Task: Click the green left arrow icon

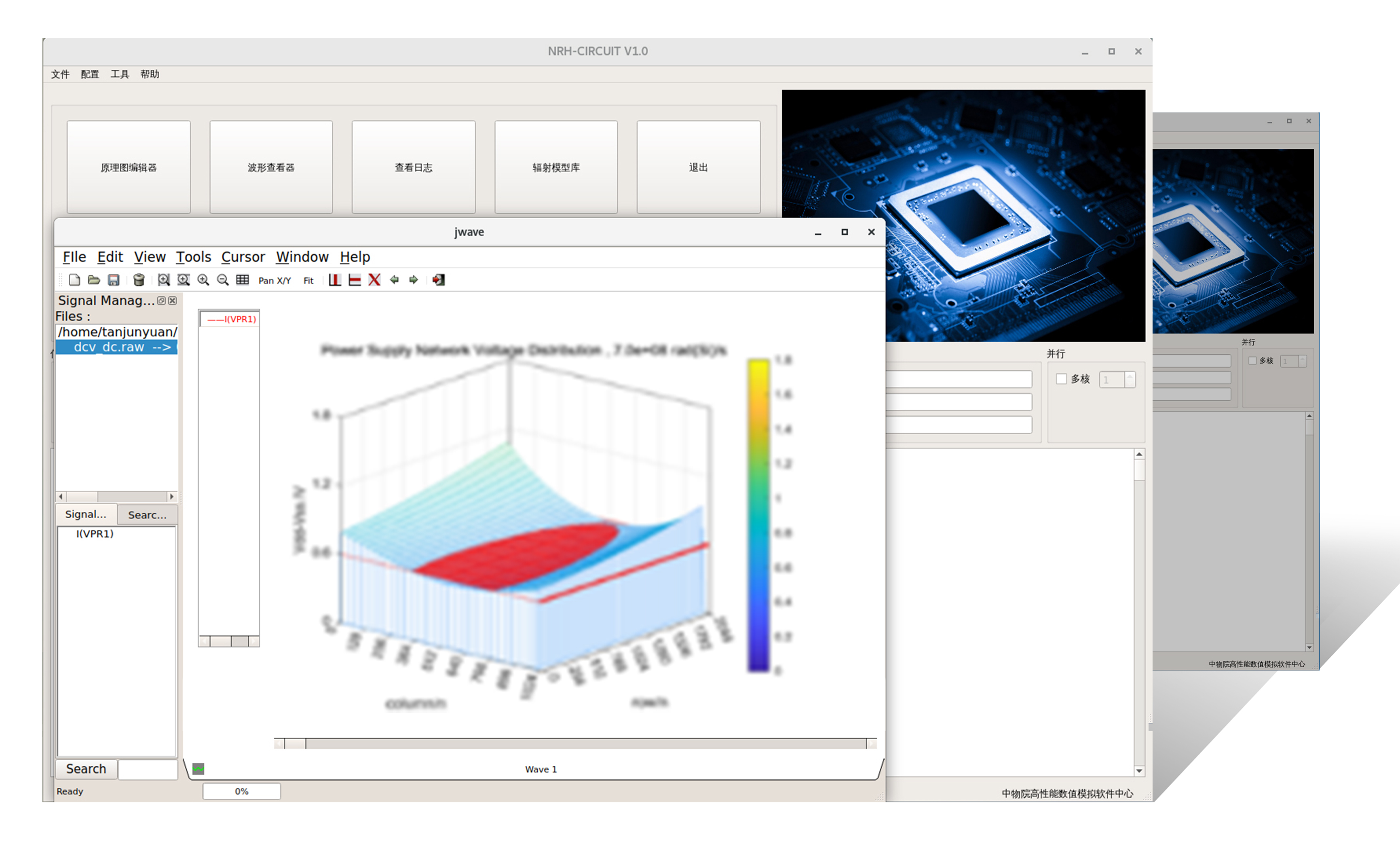Action: point(394,279)
